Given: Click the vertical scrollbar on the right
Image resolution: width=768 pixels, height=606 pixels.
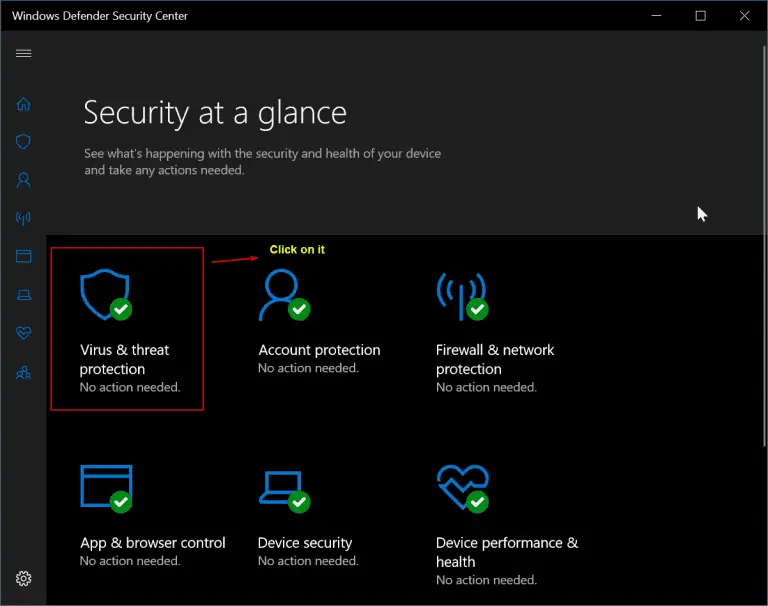Looking at the screenshot, I should [764, 246].
